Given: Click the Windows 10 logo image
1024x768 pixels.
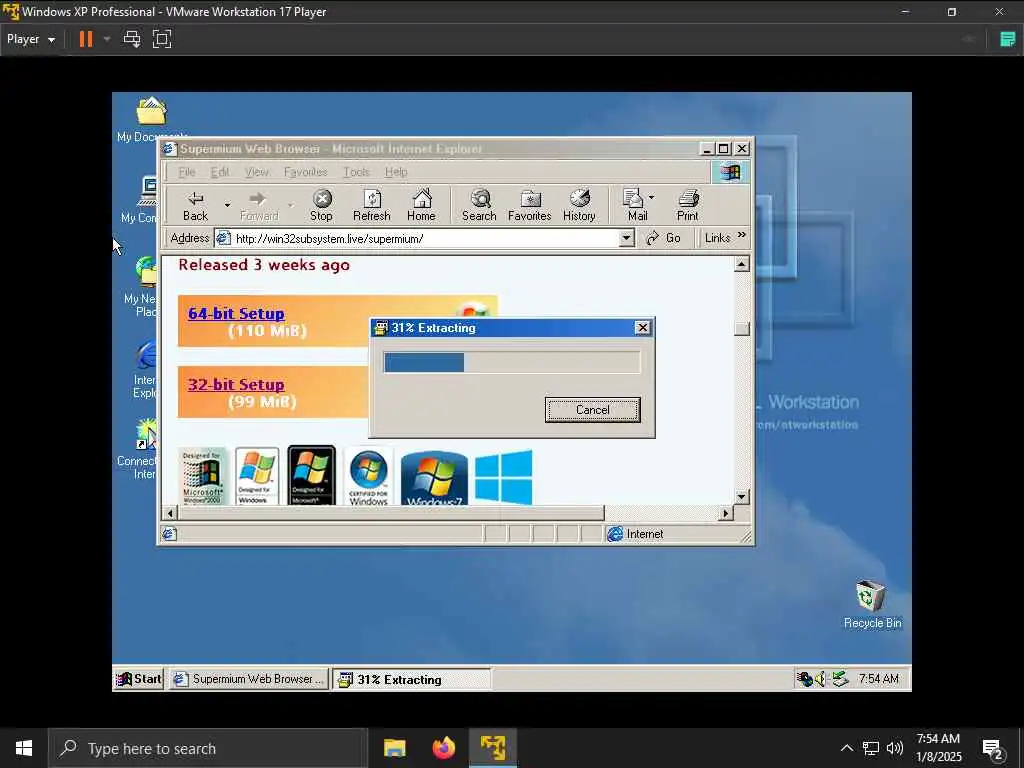Looking at the screenshot, I should point(504,477).
